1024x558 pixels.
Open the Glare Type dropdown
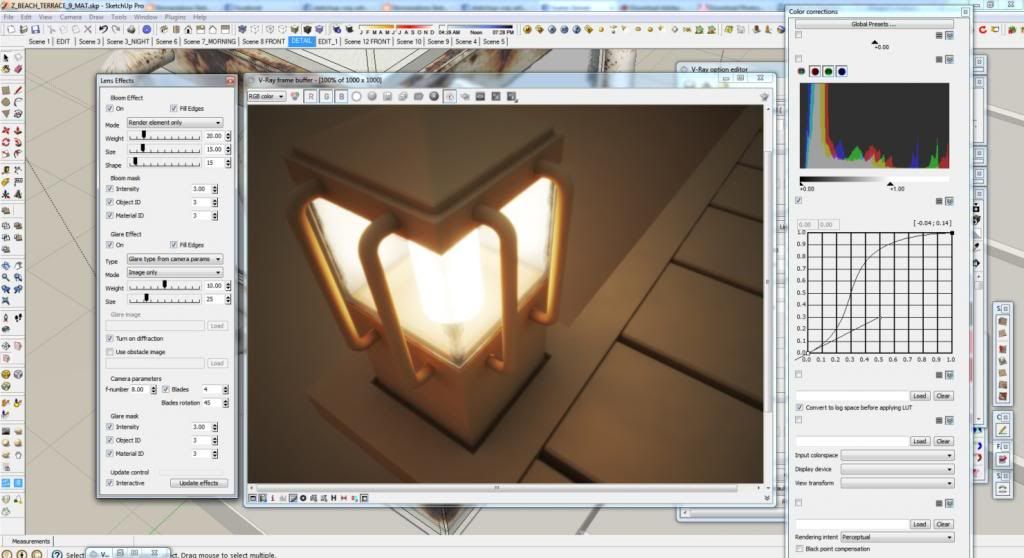175,258
